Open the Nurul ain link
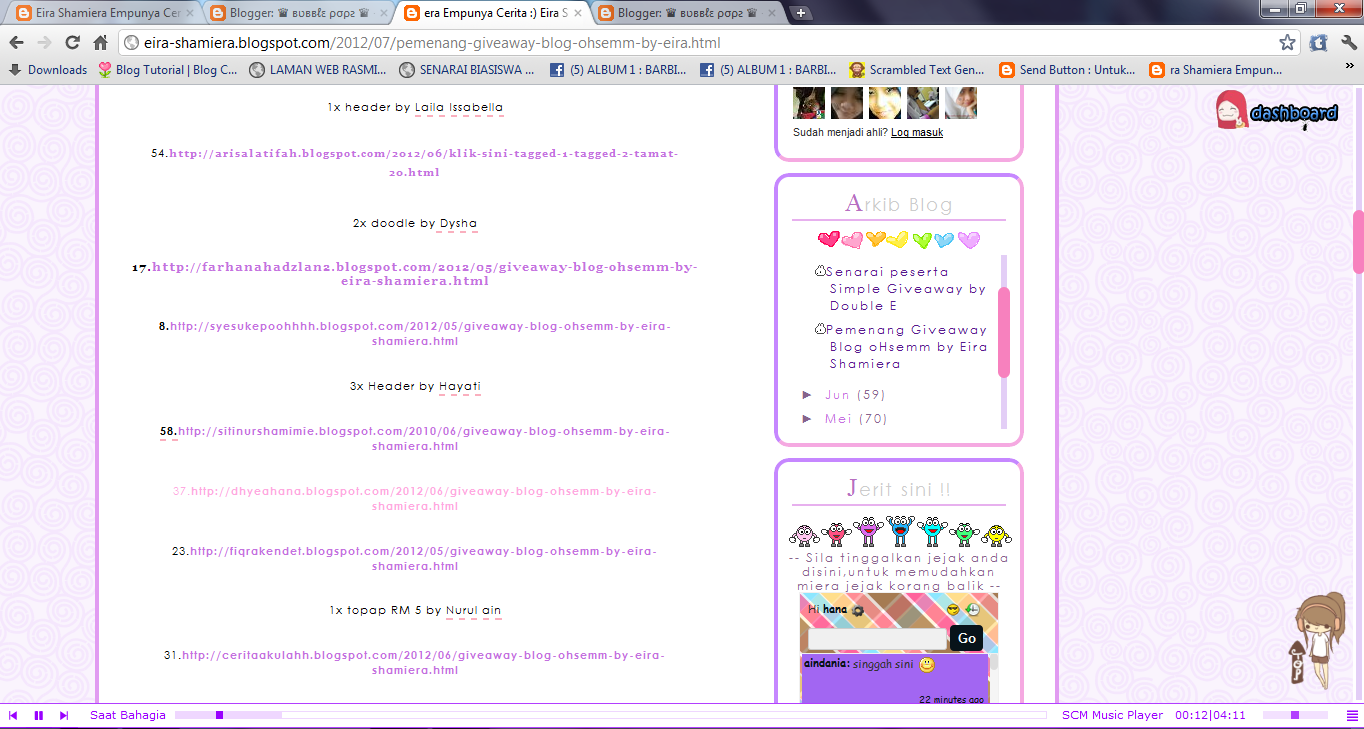 (473, 610)
